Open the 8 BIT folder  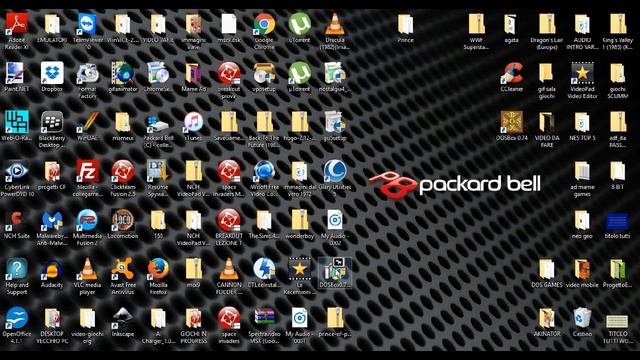click(x=617, y=171)
